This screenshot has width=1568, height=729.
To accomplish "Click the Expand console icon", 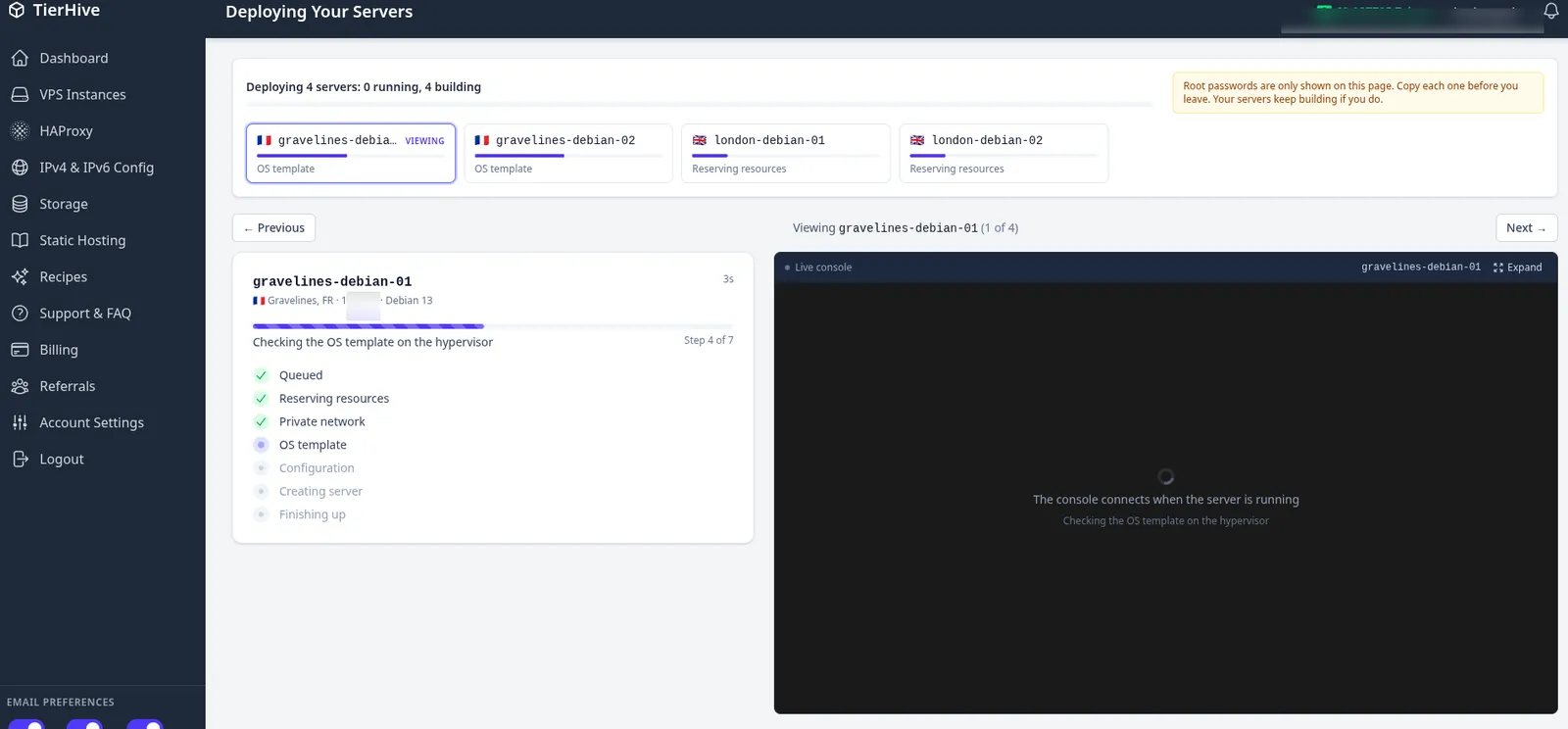I will [x=1498, y=267].
